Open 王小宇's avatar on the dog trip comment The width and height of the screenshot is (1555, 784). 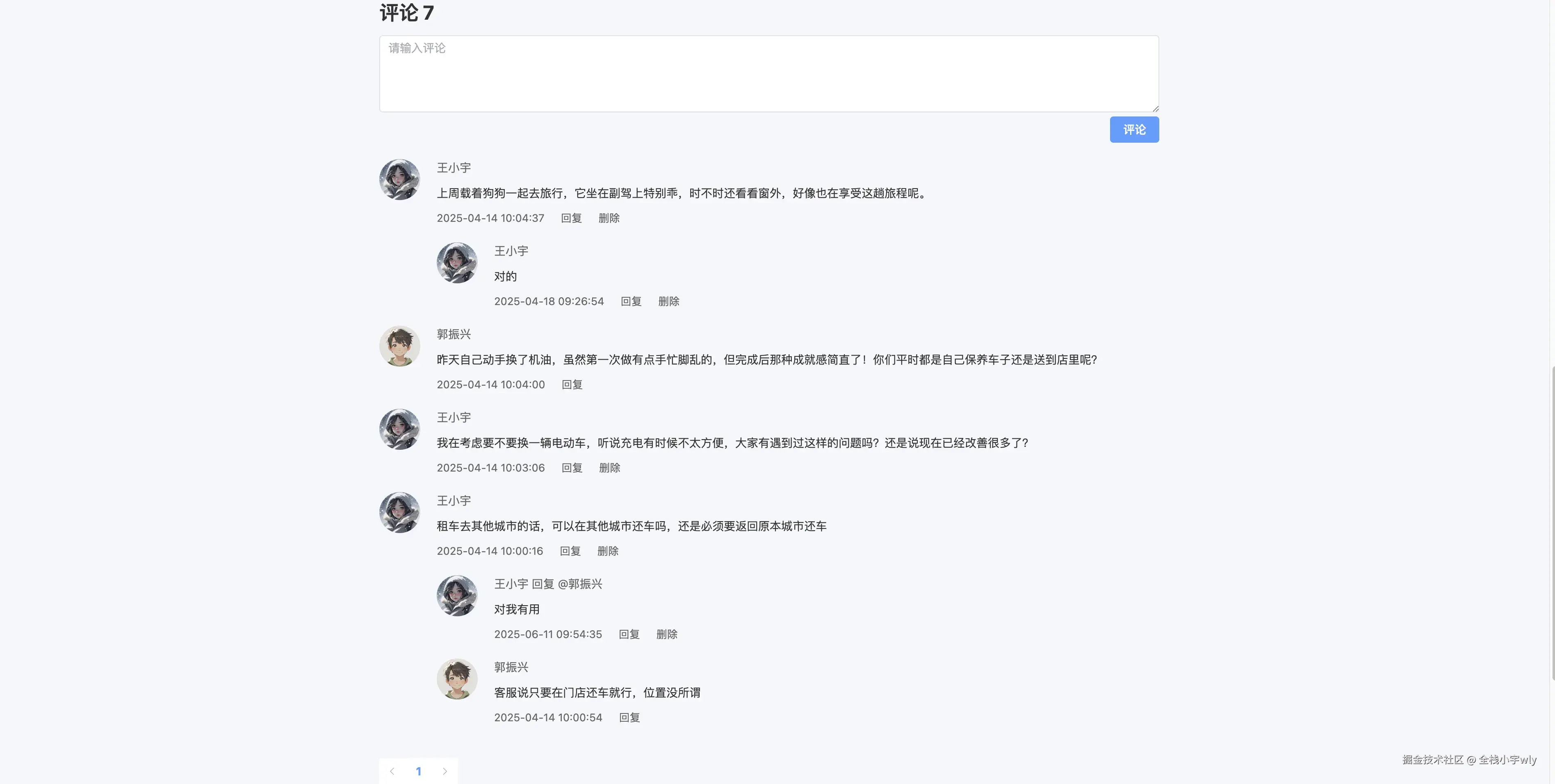point(399,180)
